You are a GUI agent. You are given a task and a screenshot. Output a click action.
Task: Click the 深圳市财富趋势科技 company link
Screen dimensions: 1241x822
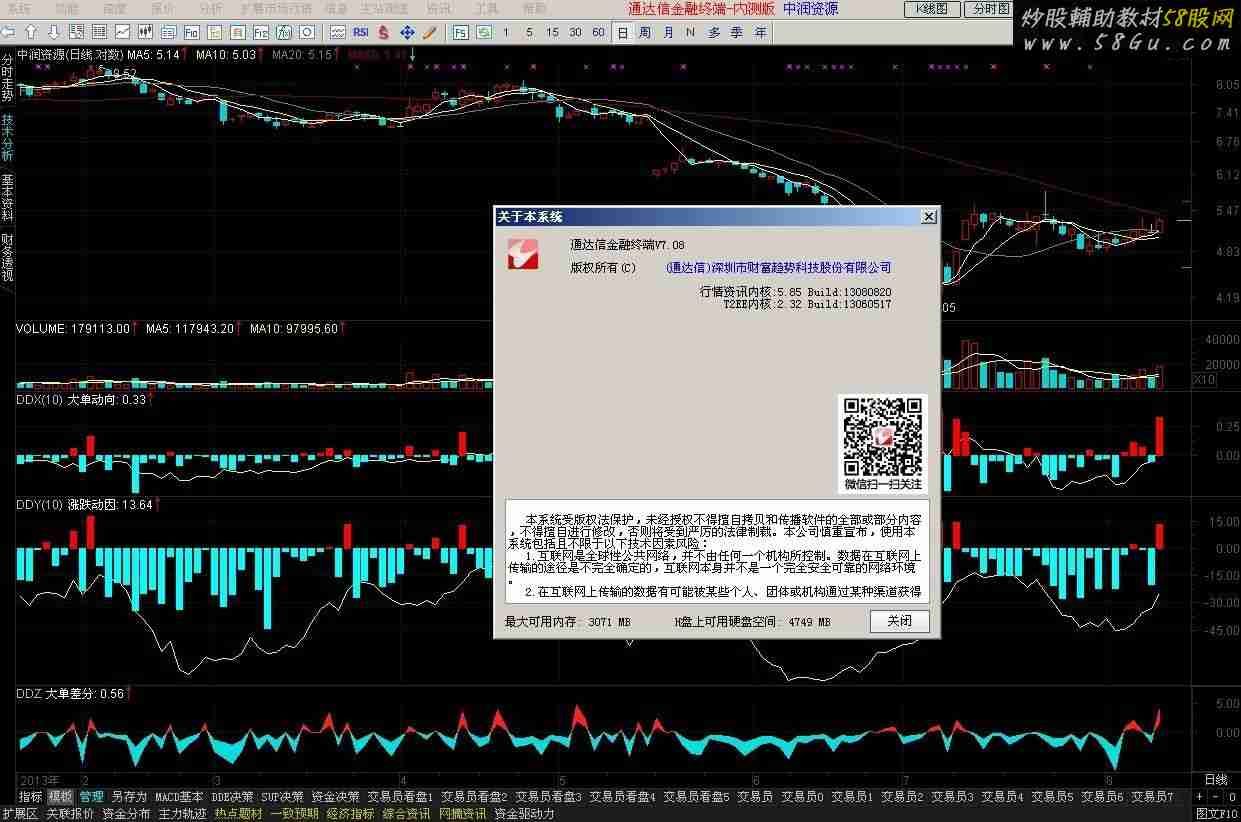(x=778, y=268)
